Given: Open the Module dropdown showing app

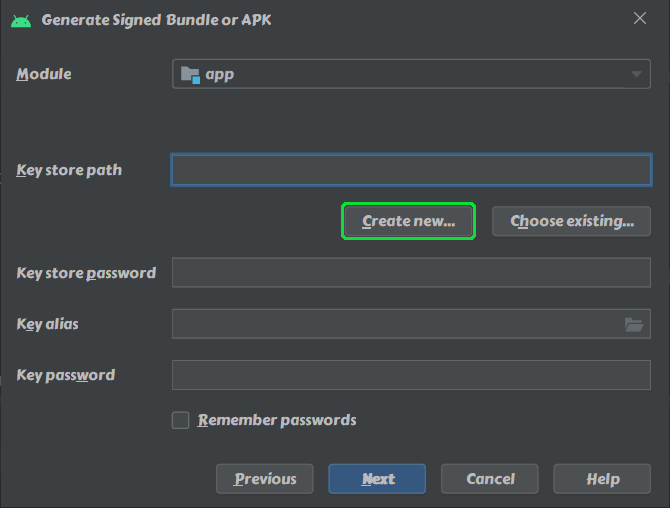Looking at the screenshot, I should 411,74.
